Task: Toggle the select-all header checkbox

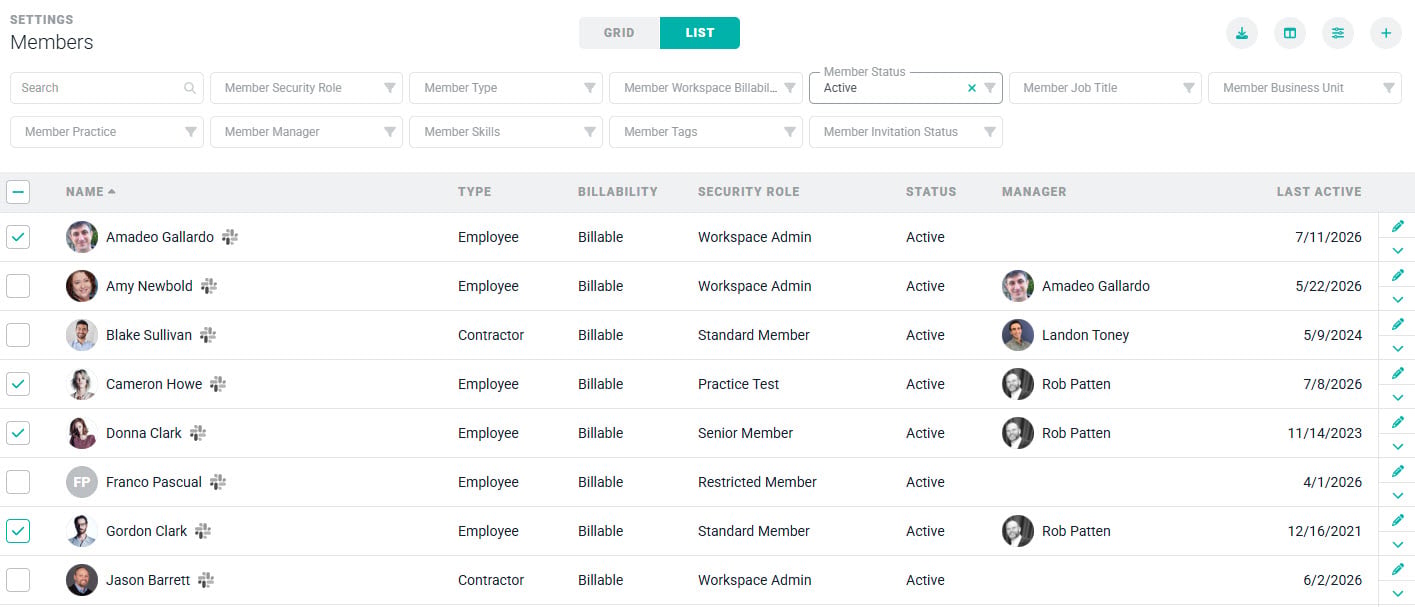Action: (18, 192)
